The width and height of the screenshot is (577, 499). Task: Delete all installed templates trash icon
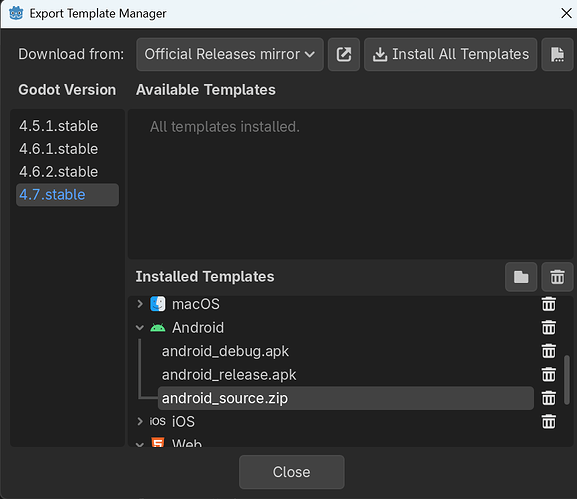(557, 277)
